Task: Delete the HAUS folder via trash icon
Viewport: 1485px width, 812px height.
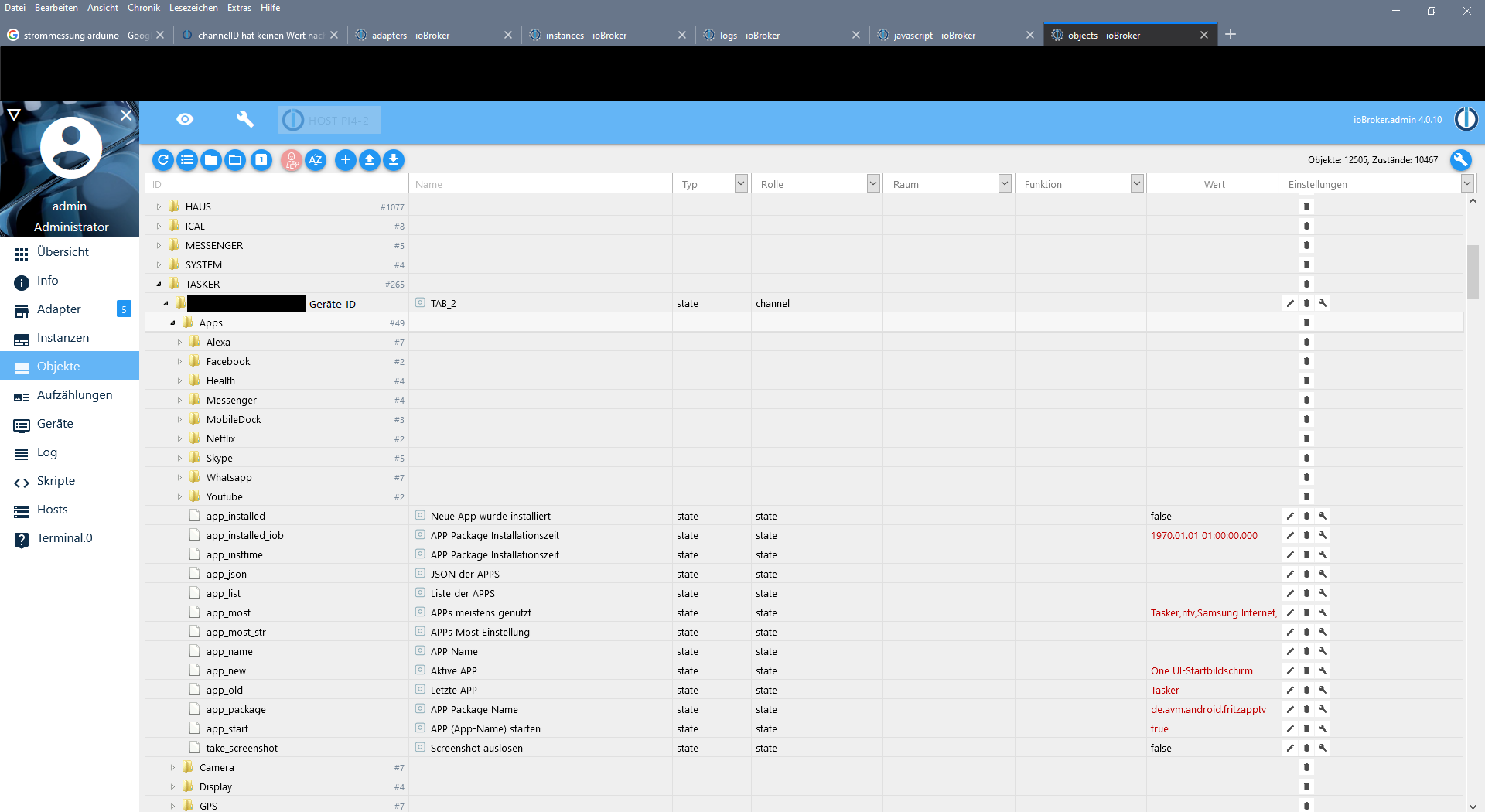Action: [x=1307, y=207]
